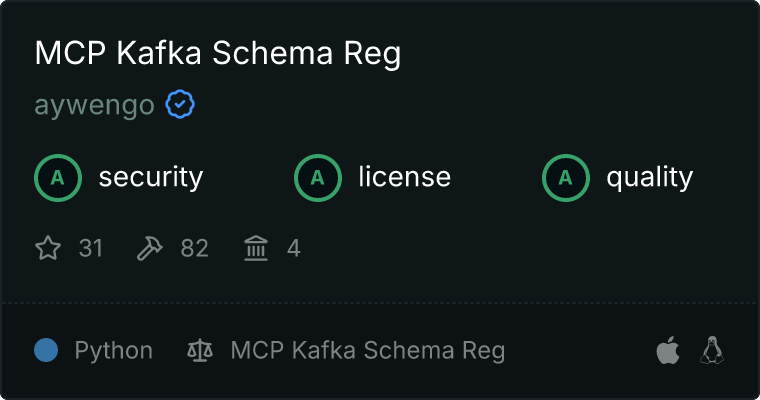Click the tools count 82
The height and width of the screenshot is (400, 760).
[195, 248]
